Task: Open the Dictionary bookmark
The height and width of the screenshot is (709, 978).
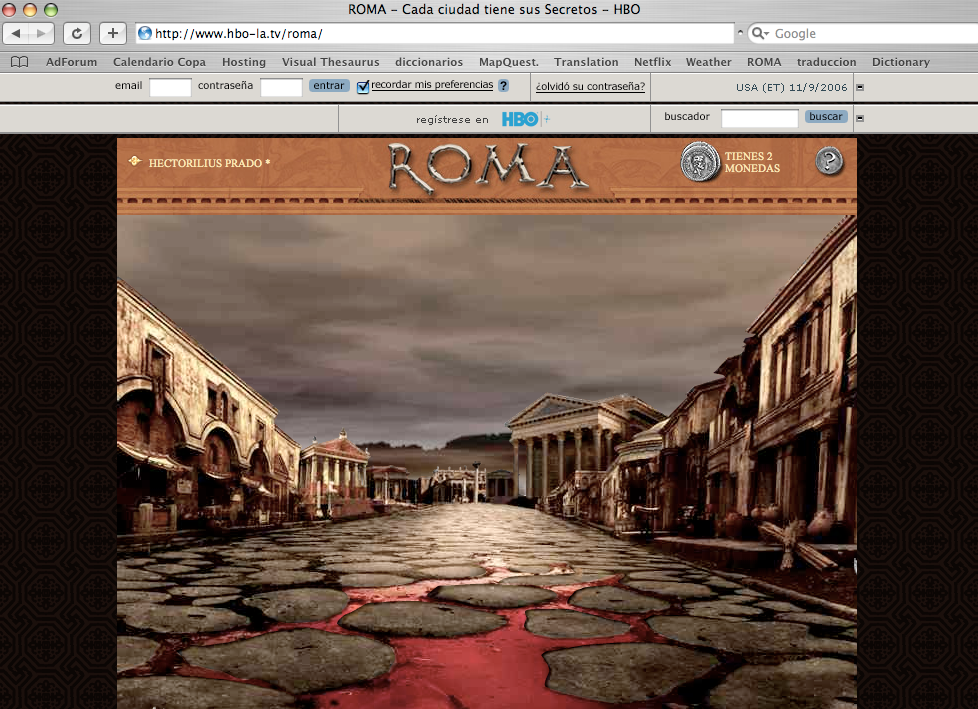Action: (901, 62)
